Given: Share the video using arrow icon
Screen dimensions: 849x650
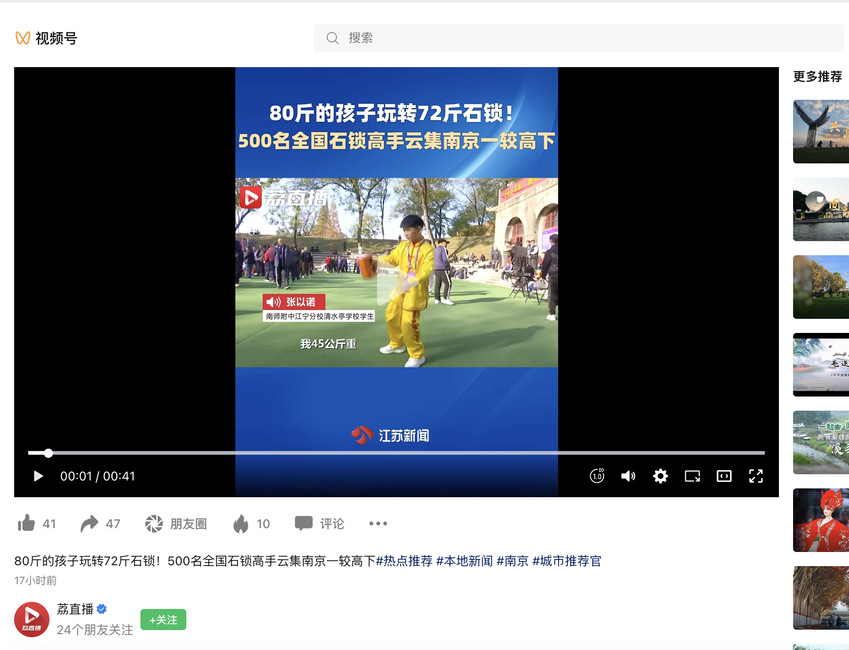Looking at the screenshot, I should (x=90, y=523).
